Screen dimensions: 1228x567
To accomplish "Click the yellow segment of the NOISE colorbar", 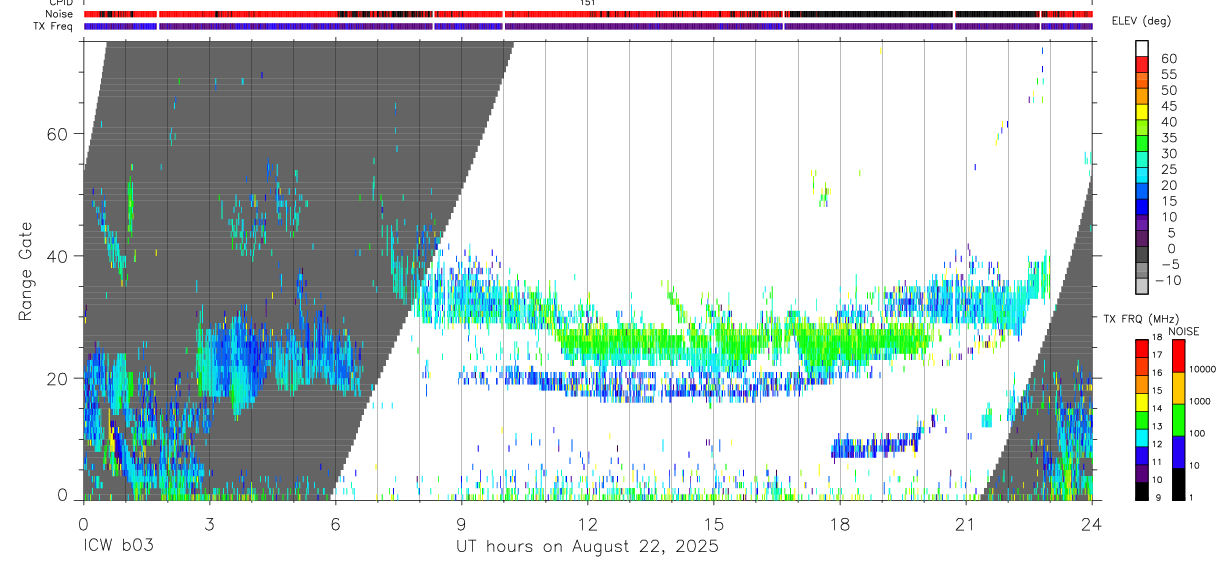I will coord(1178,387).
